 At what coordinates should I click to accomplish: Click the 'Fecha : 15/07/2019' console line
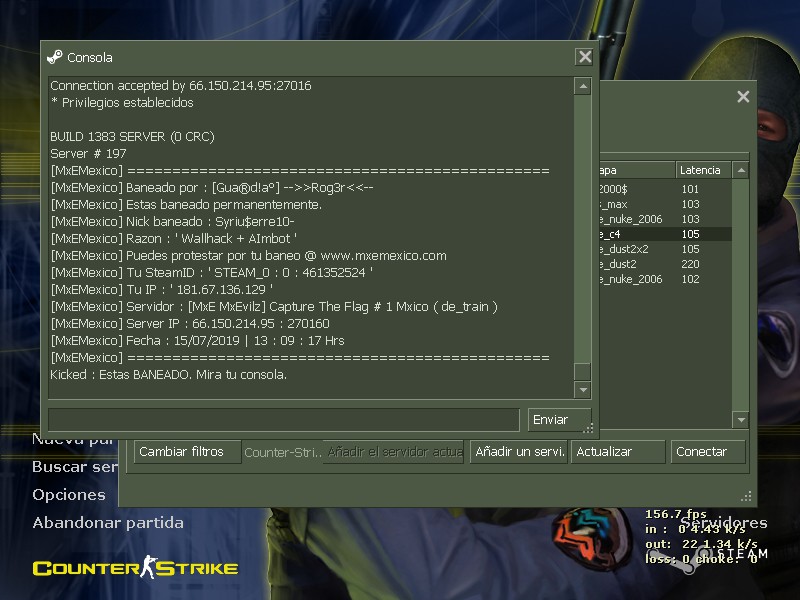pos(197,341)
